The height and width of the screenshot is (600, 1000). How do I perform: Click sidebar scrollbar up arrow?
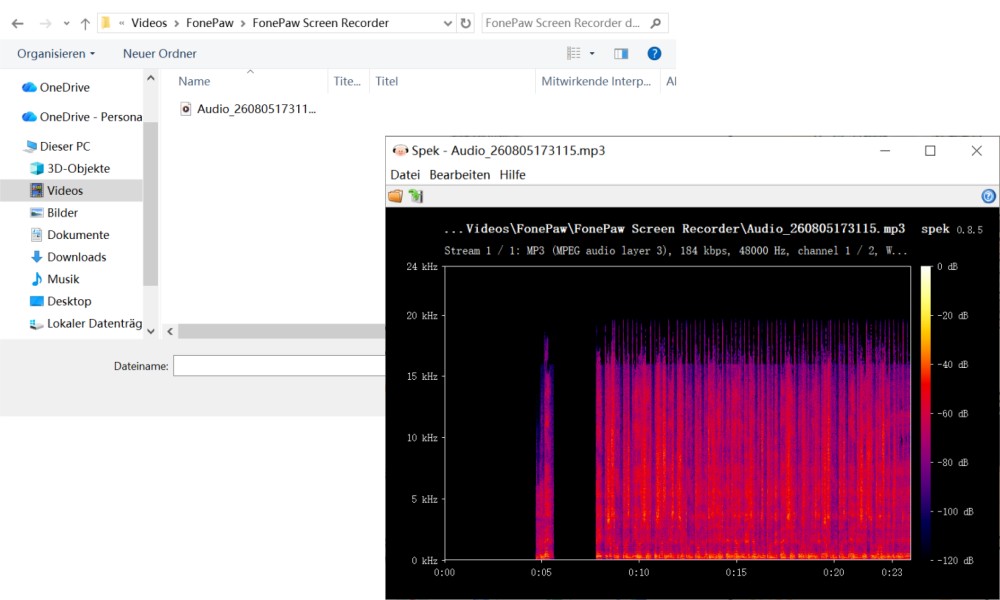pos(151,78)
